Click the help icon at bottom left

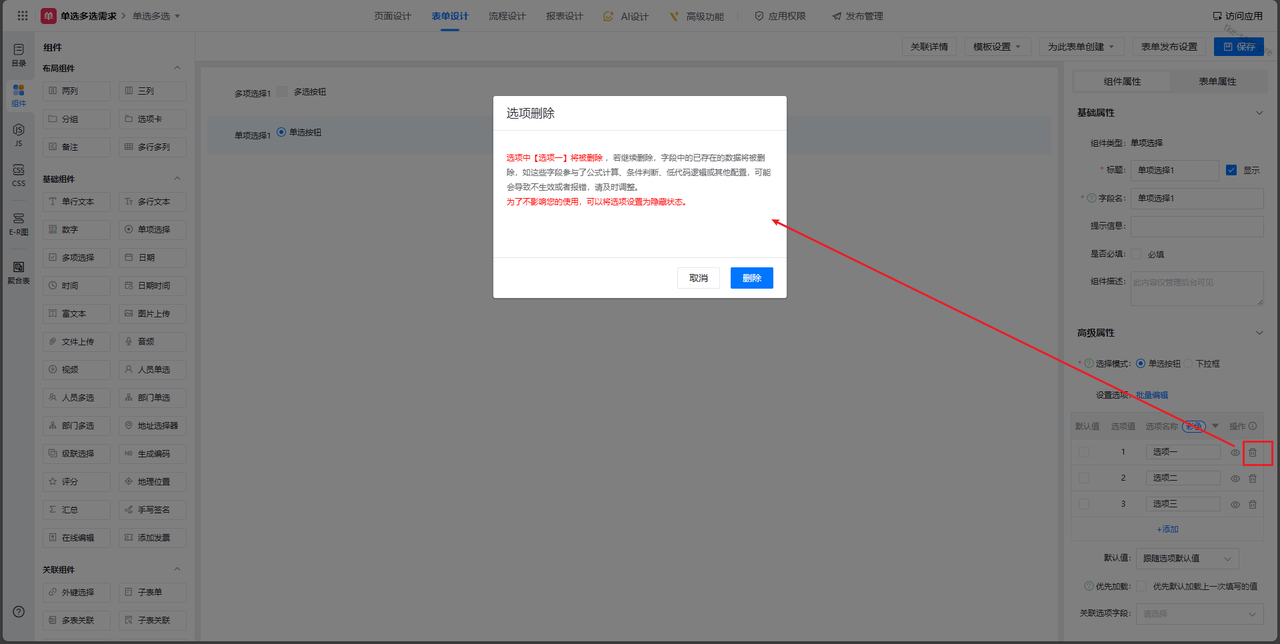click(x=18, y=611)
